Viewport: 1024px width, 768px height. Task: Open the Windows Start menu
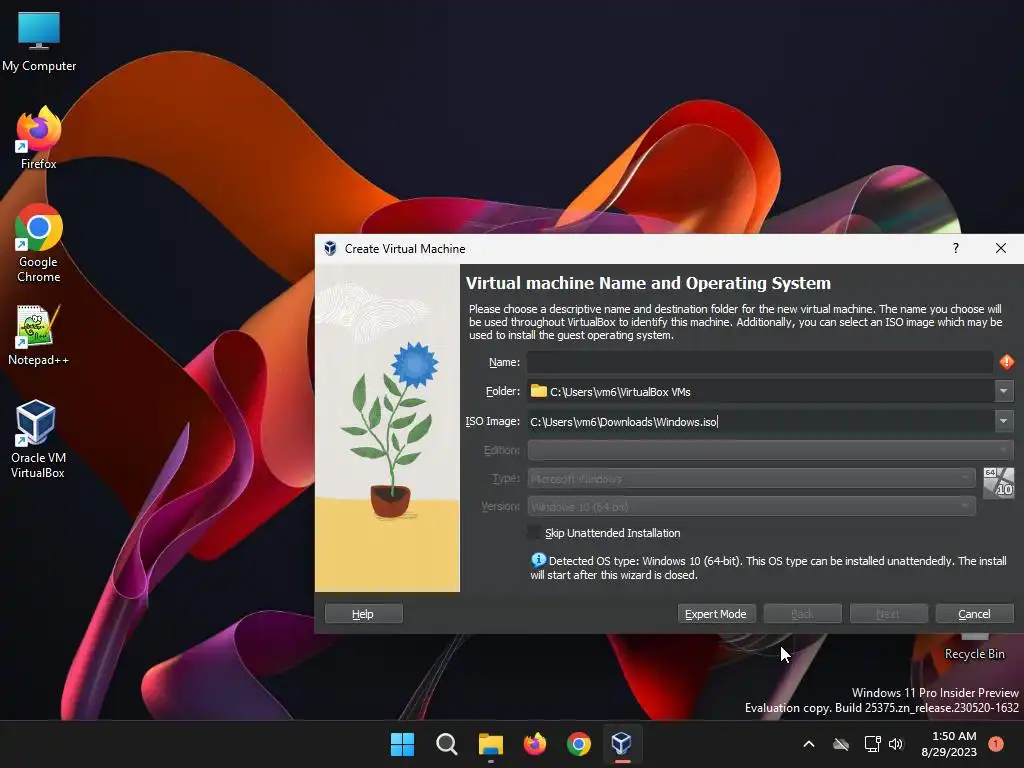(402, 744)
